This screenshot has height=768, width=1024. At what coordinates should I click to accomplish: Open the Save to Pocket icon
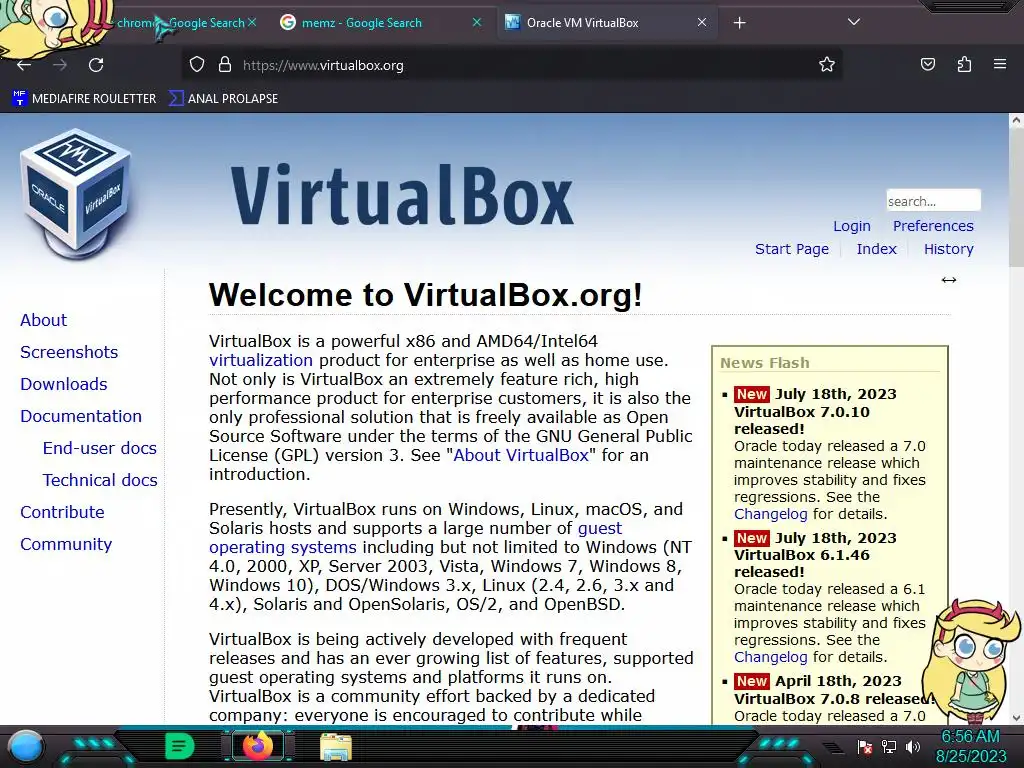[x=927, y=64]
